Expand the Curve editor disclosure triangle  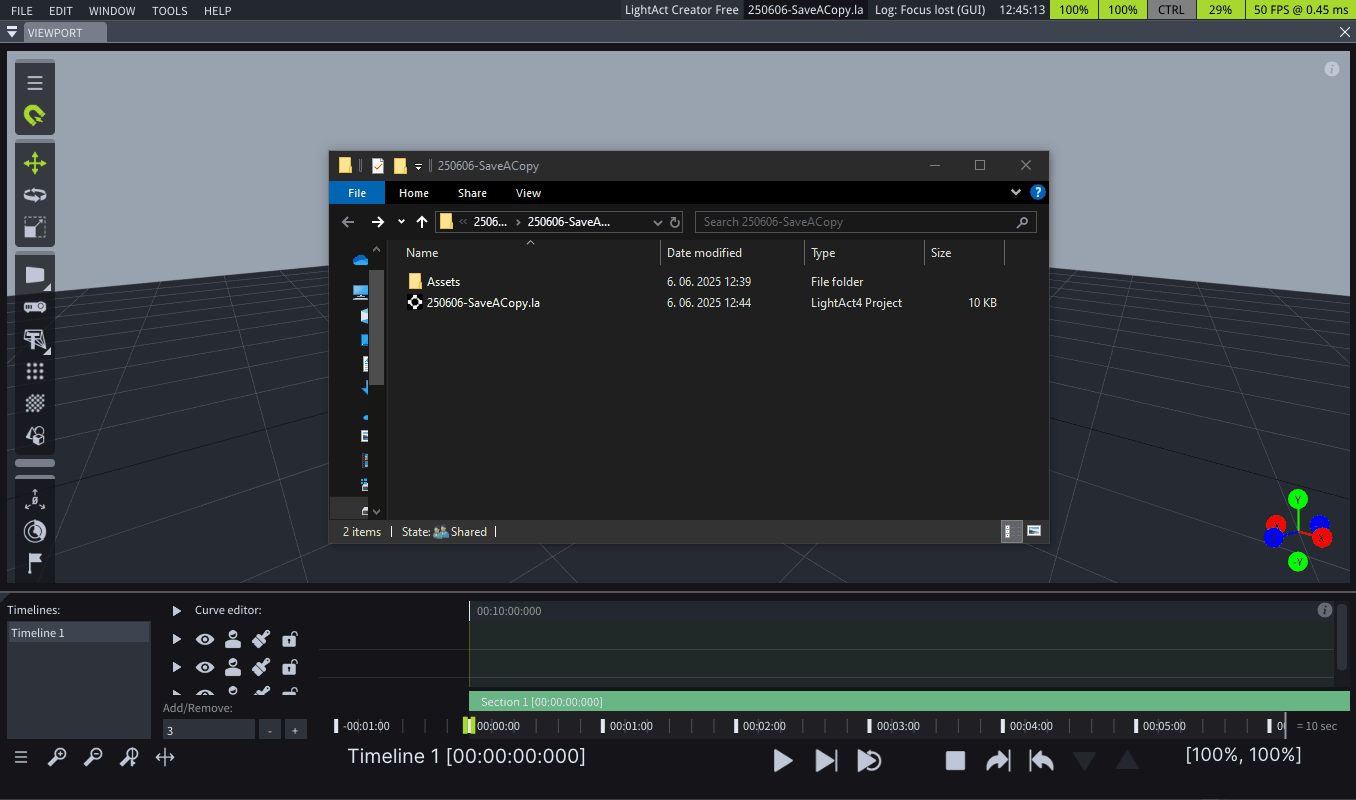coord(177,610)
